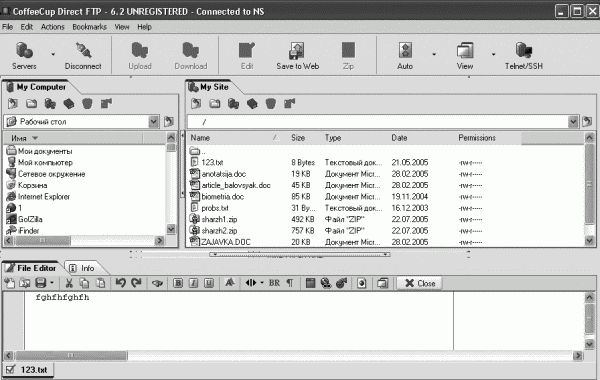The image size is (600, 380).
Task: Select anotatsija.doc in remote file list
Action: (x=223, y=174)
